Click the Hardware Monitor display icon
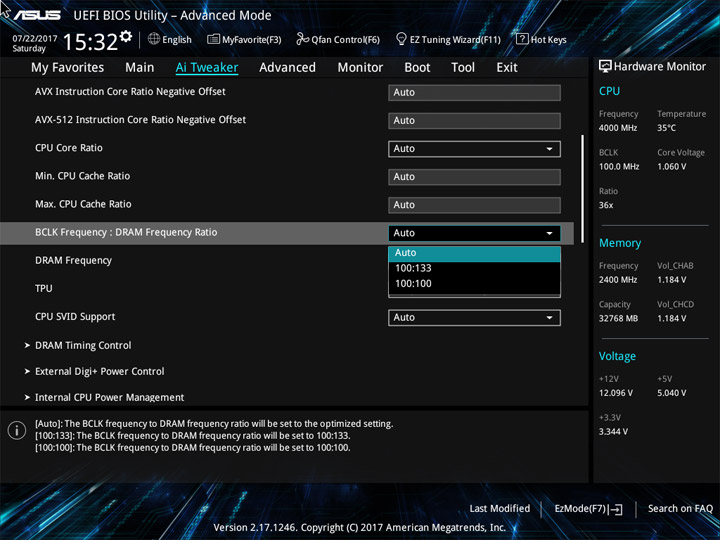Viewport: 720px width, 540px height. click(605, 67)
